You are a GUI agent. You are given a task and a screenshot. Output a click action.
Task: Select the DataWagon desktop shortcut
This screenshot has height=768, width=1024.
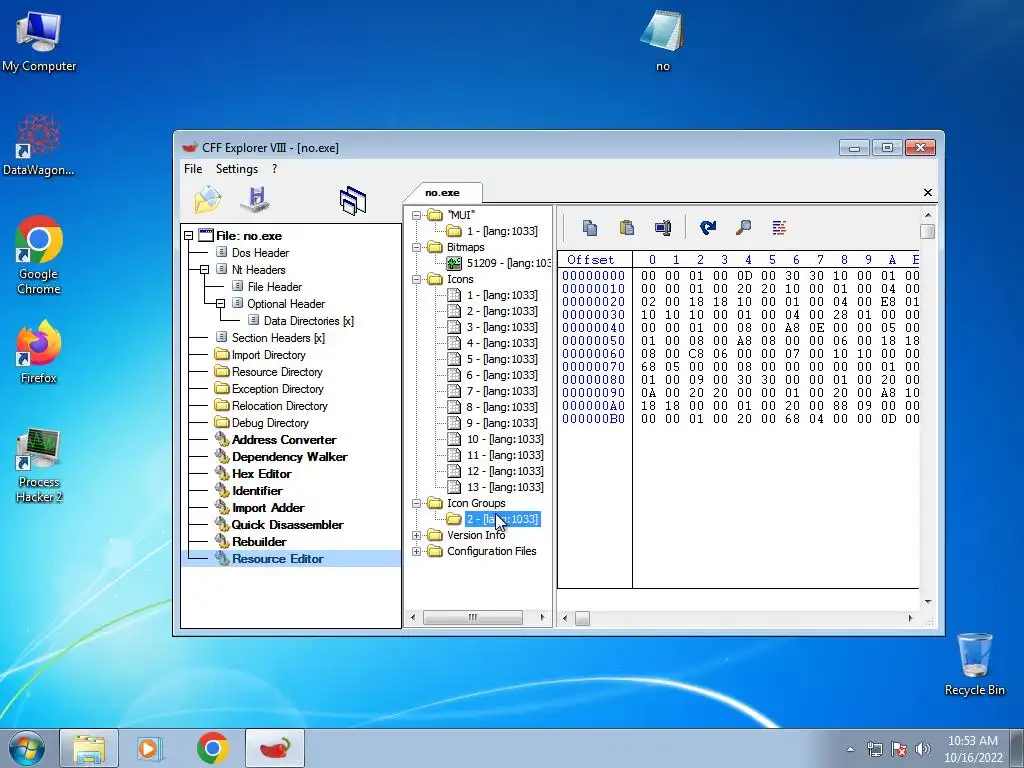click(x=39, y=145)
